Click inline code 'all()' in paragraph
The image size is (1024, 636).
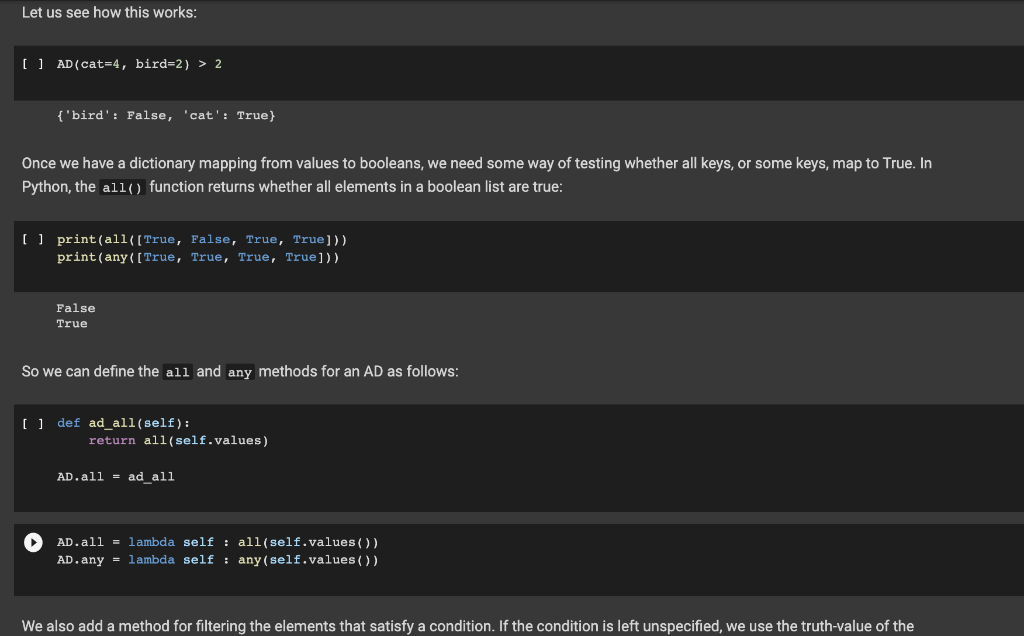tap(122, 187)
